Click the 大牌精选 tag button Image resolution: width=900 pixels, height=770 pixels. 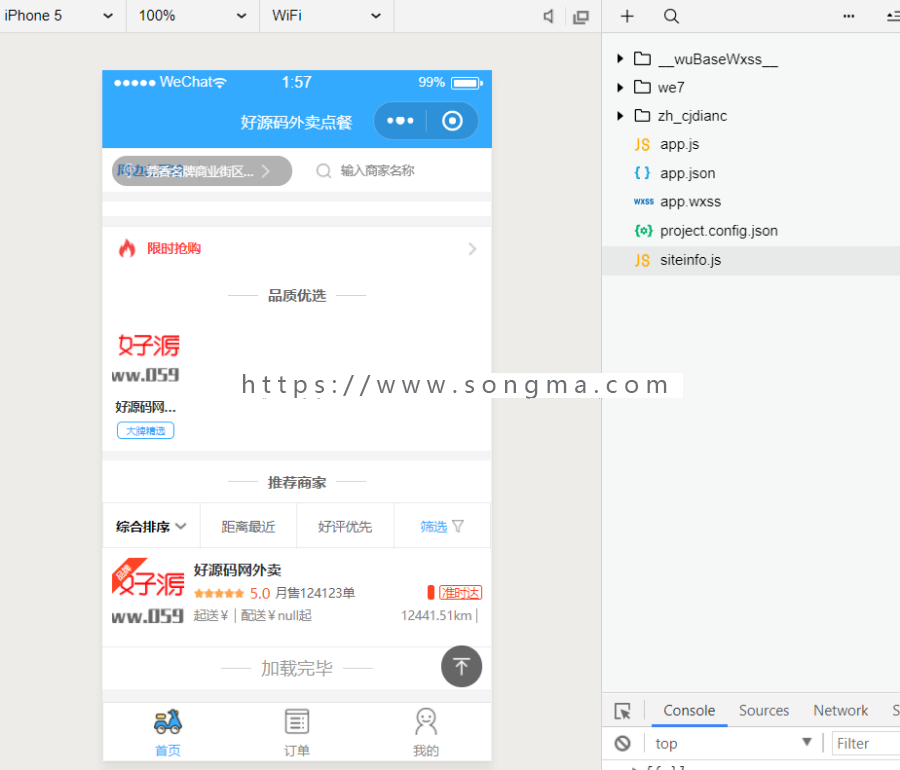tap(145, 430)
